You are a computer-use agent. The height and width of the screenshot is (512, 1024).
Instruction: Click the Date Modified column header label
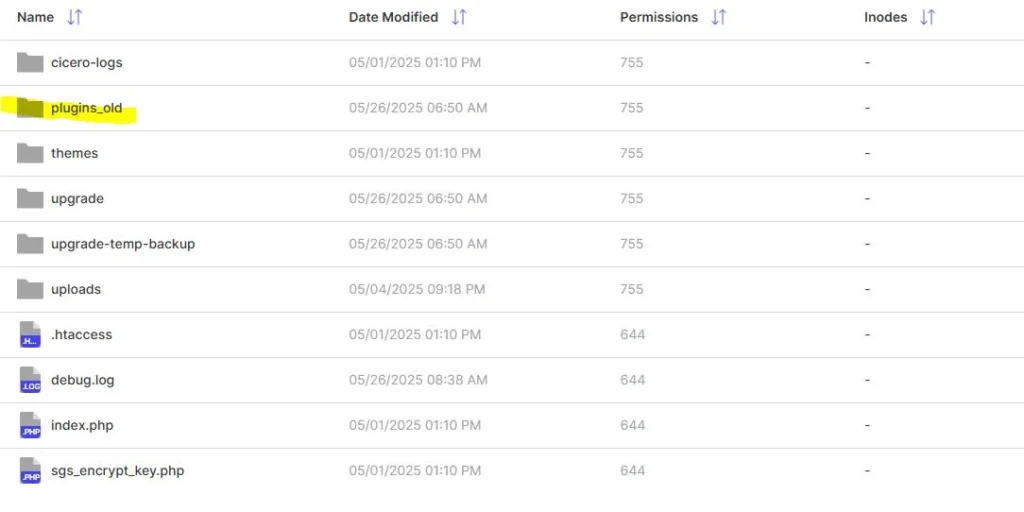click(x=393, y=17)
